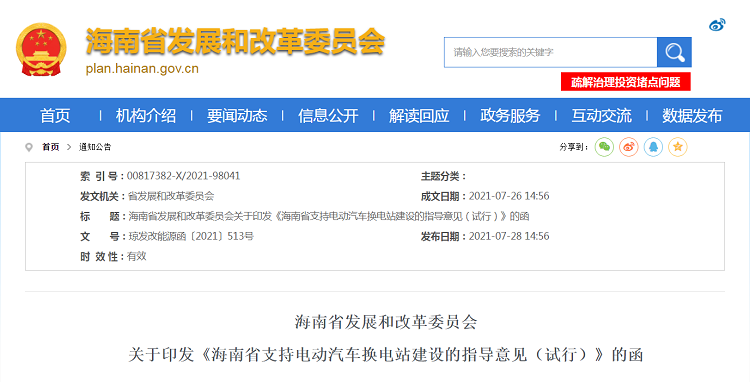Click the 主题分类 label
This screenshot has width=750, height=382.
pos(443,176)
